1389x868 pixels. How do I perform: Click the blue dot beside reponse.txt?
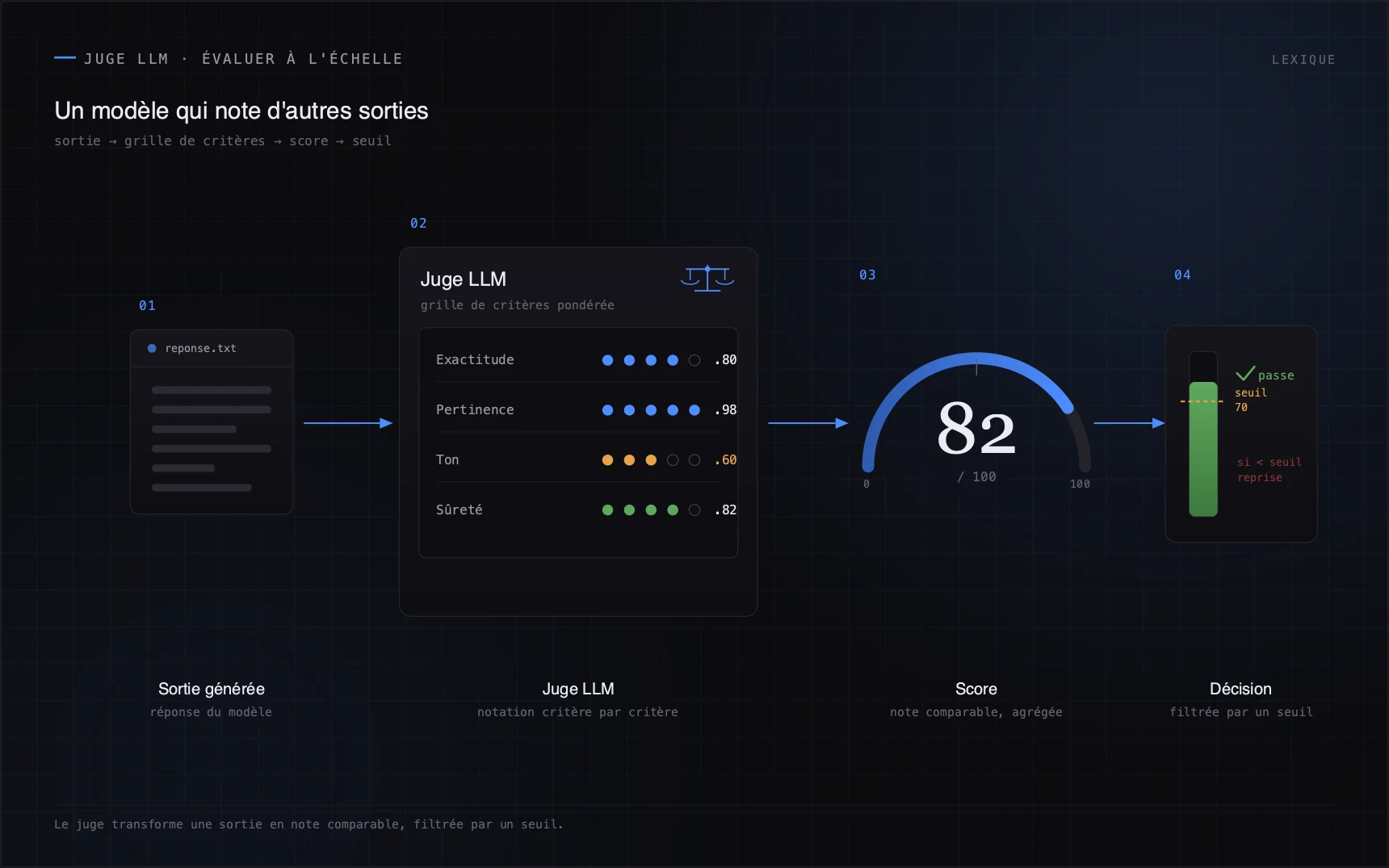(152, 349)
